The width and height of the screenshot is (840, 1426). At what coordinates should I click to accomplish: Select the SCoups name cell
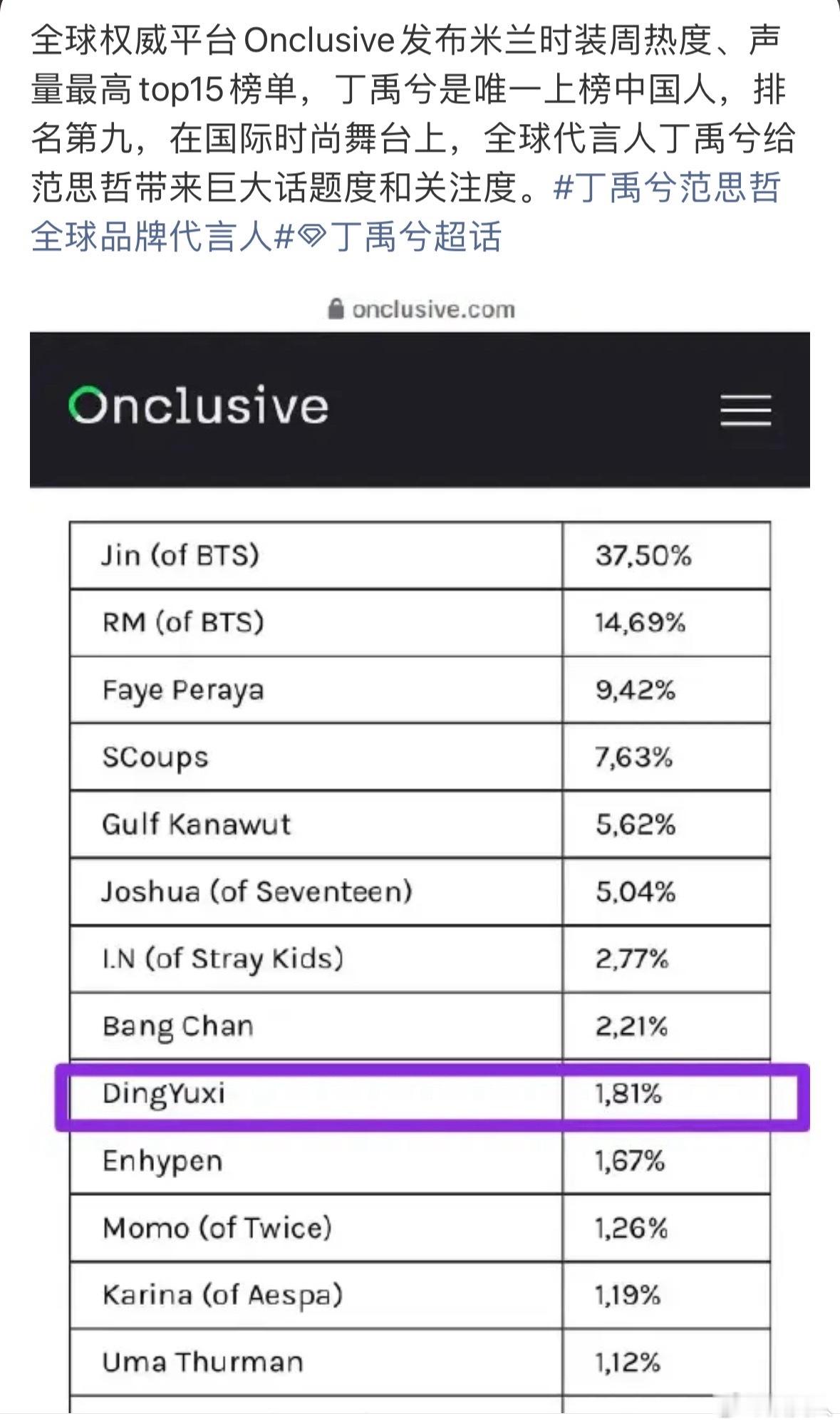click(316, 756)
